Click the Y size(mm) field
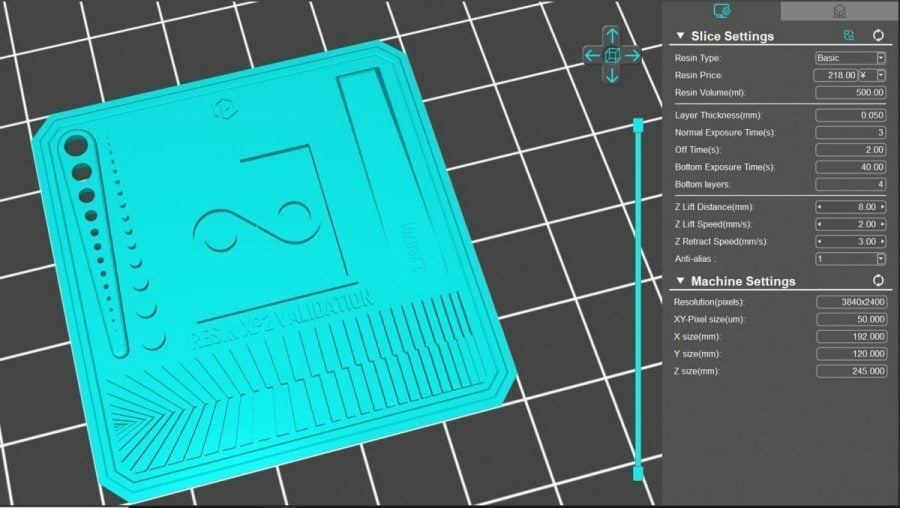Image resolution: width=900 pixels, height=508 pixels. point(851,354)
